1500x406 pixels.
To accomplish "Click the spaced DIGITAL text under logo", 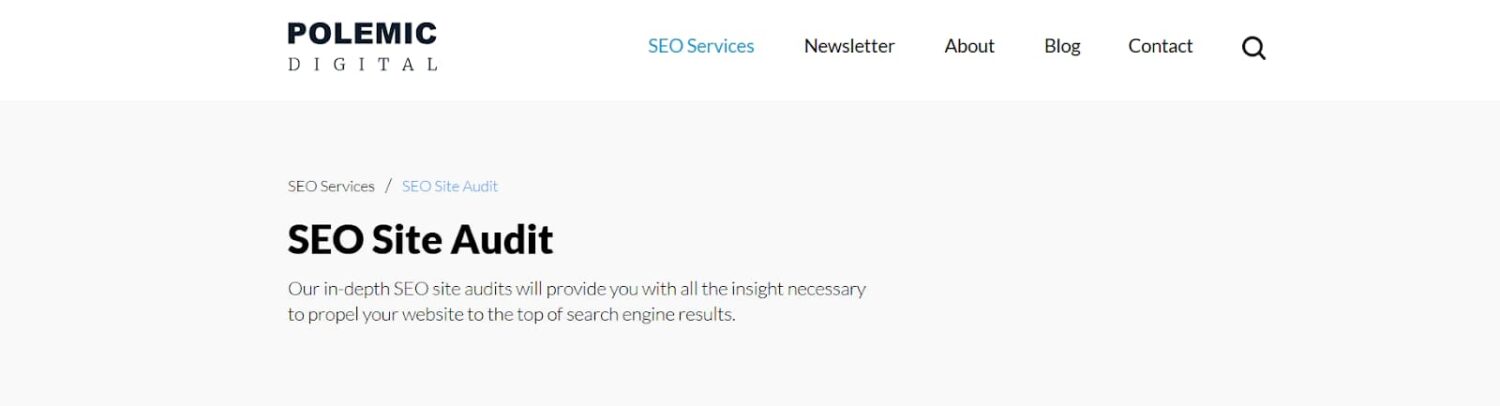I will [362, 64].
